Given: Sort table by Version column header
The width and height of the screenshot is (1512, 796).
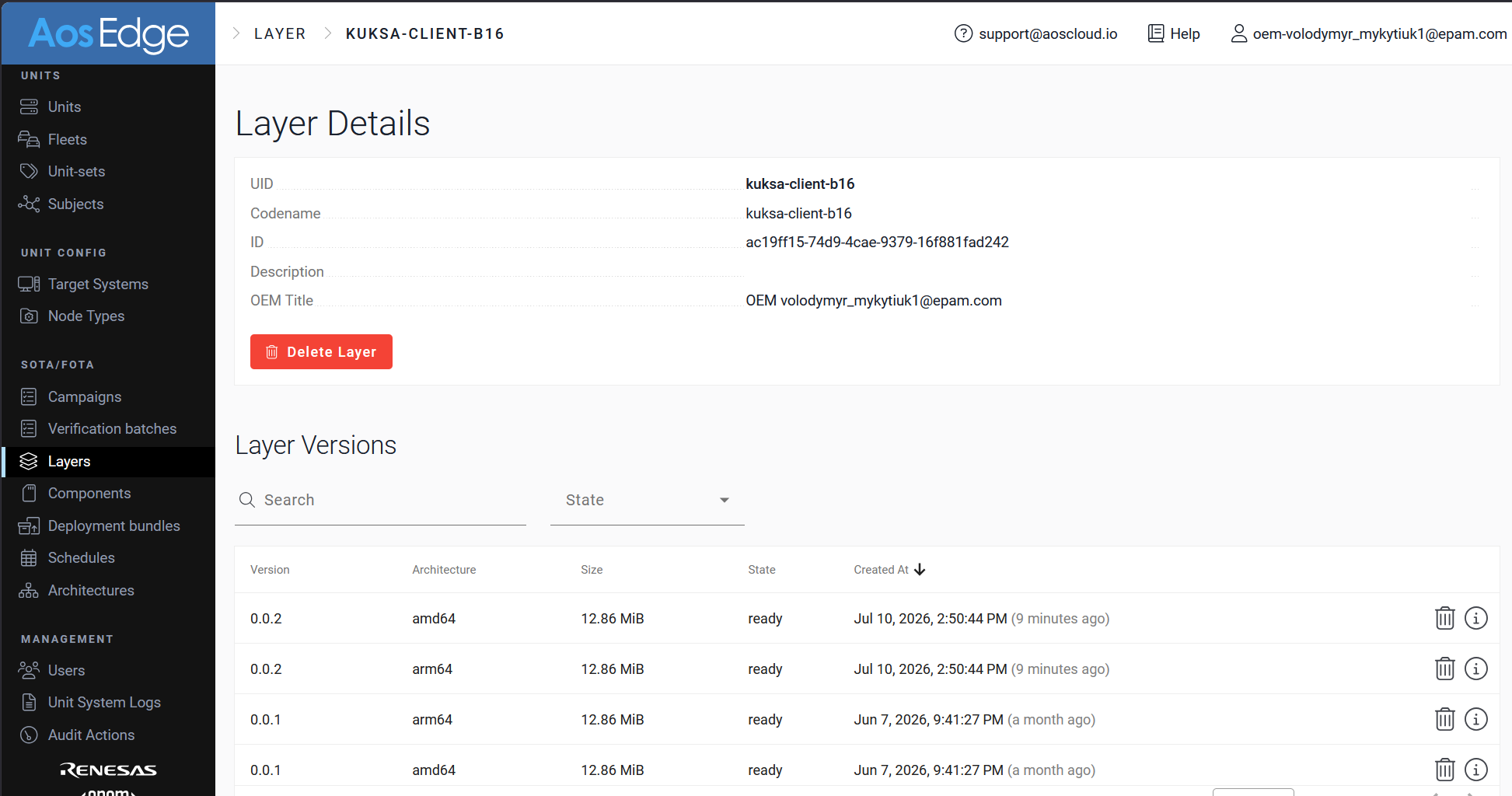Looking at the screenshot, I should (x=270, y=570).
